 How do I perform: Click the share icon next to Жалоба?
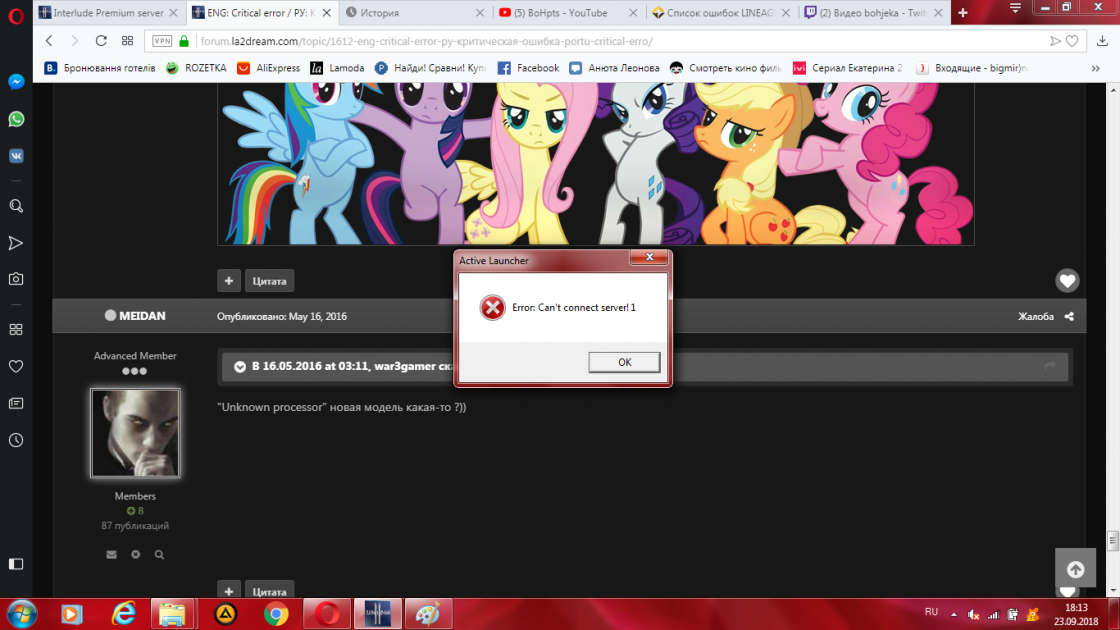click(x=1069, y=317)
